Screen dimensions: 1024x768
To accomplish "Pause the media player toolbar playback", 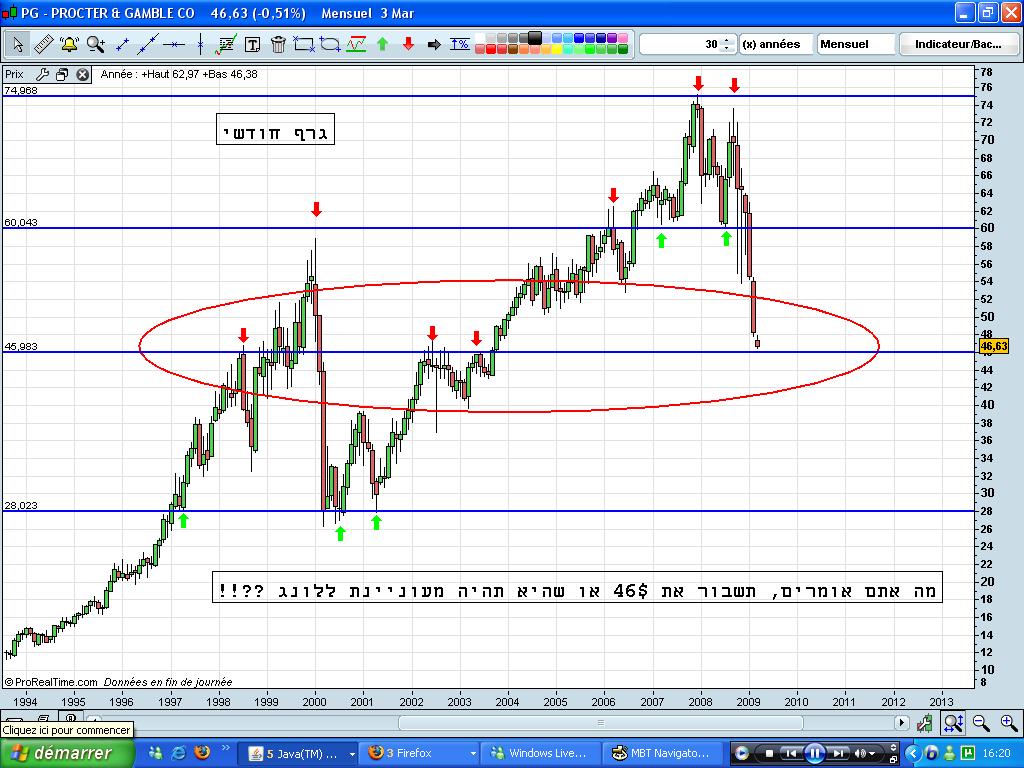I will pyautogui.click(x=814, y=753).
